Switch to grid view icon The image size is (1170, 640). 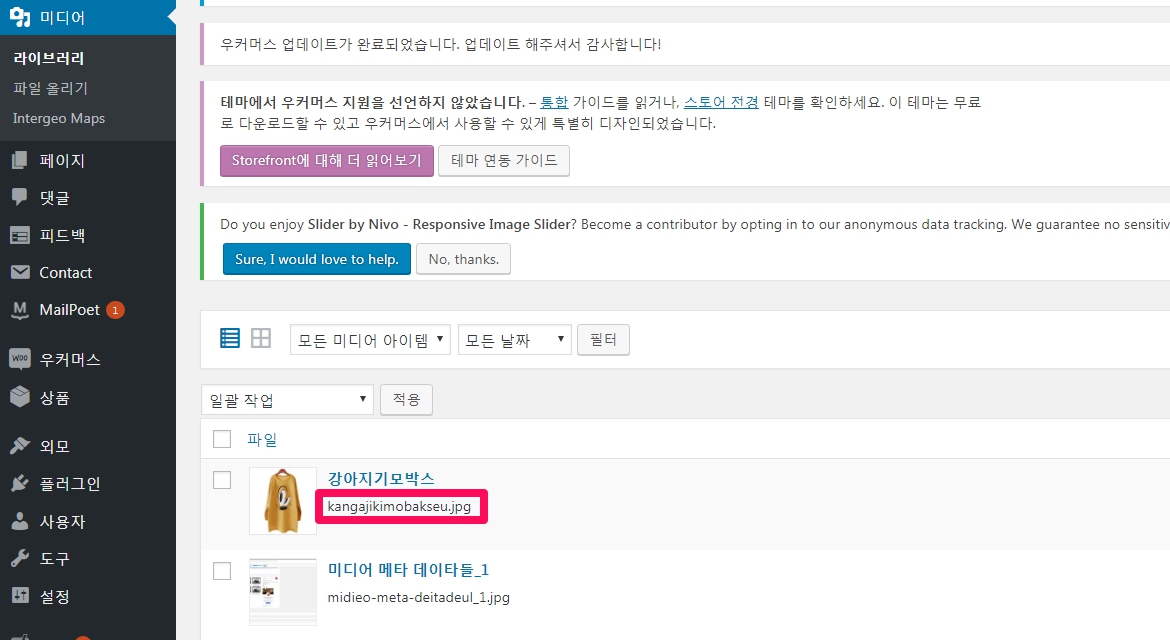tap(261, 339)
